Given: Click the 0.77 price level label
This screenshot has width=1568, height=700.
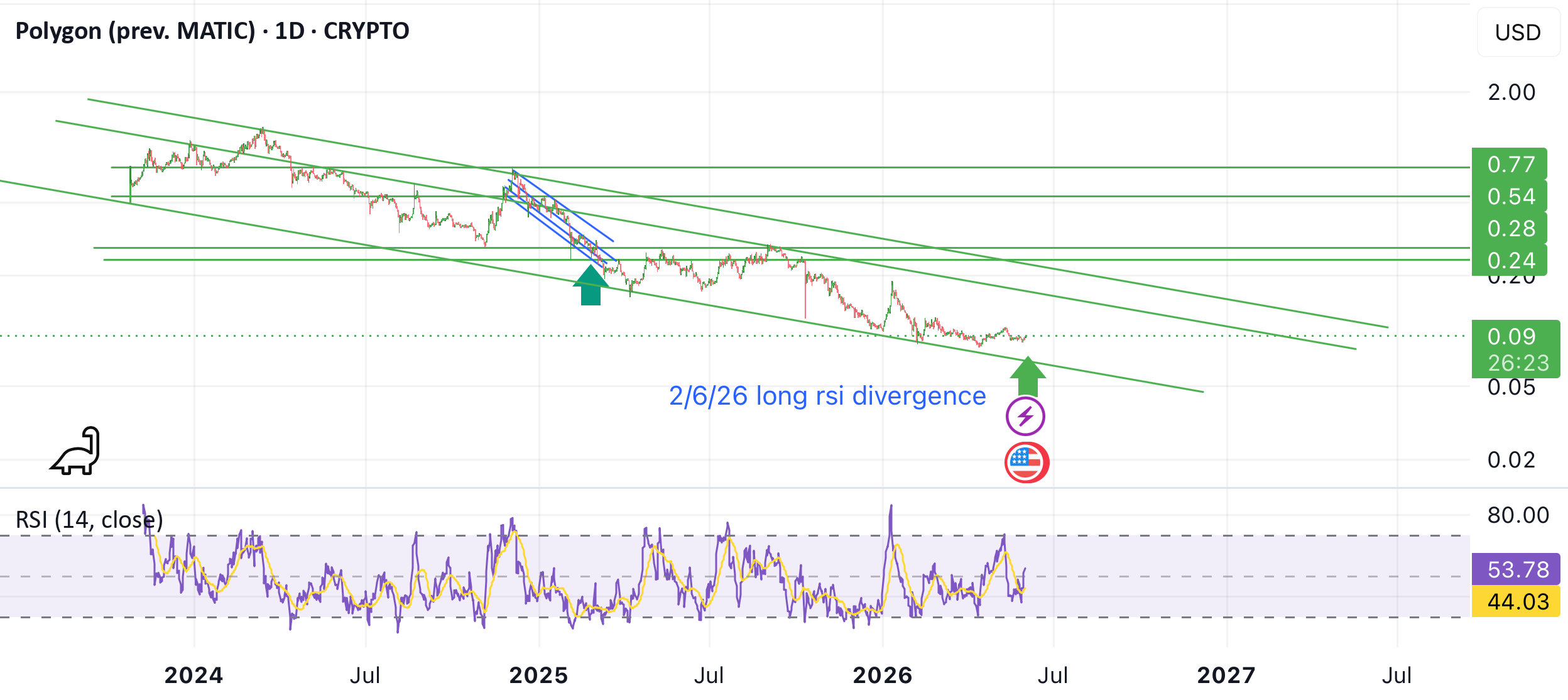Looking at the screenshot, I should 1510,164.
